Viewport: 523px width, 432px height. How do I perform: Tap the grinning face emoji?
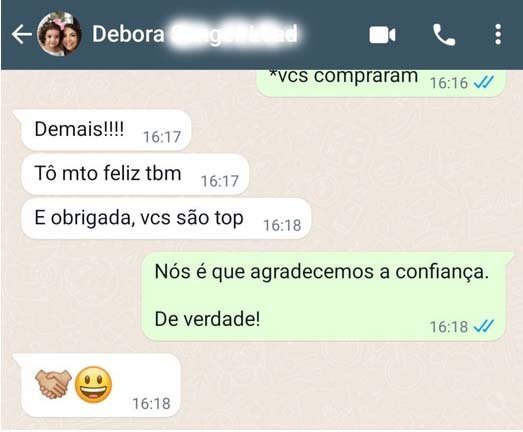click(93, 384)
